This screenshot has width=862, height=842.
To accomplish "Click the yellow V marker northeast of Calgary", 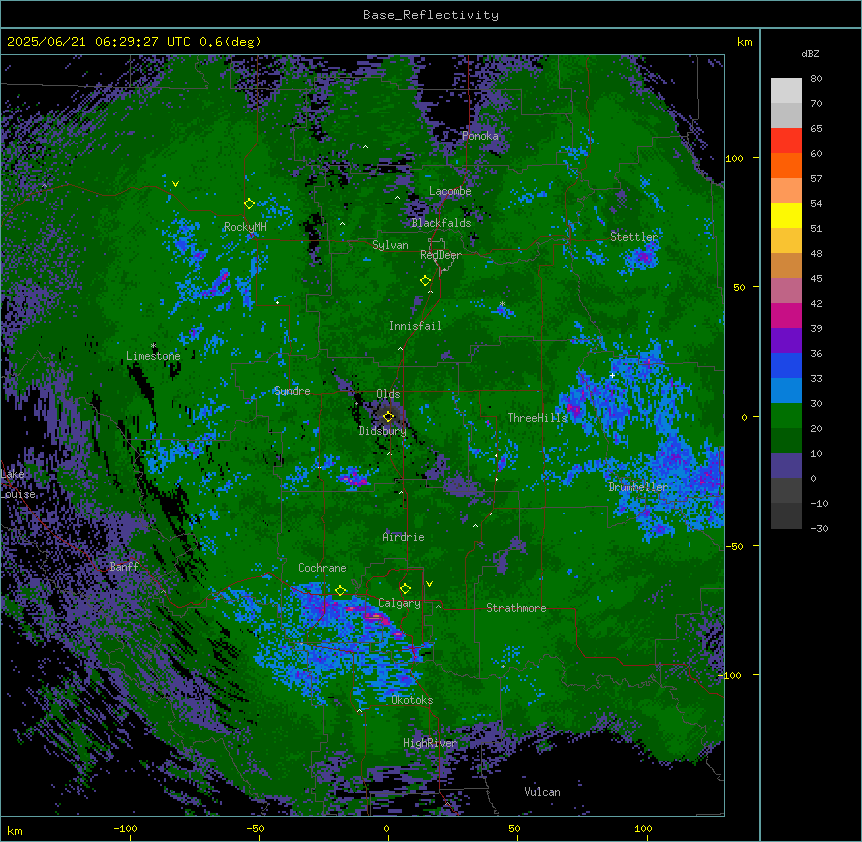I will (x=429, y=584).
